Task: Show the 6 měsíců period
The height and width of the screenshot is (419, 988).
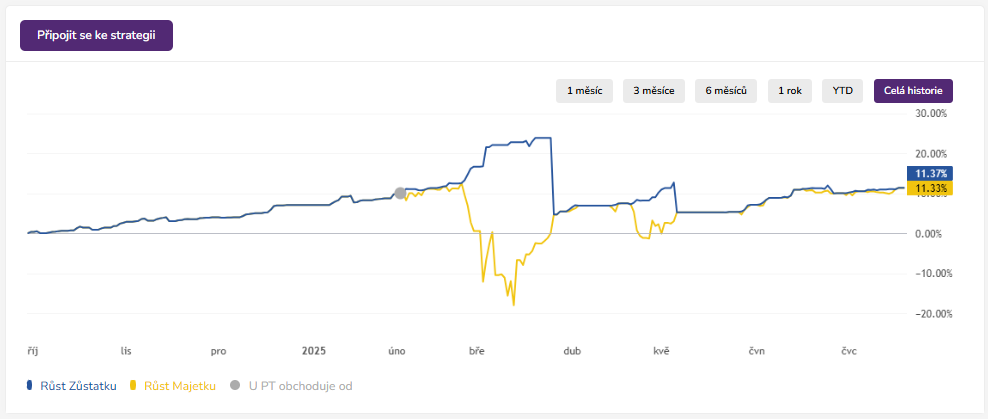Action: coord(726,91)
